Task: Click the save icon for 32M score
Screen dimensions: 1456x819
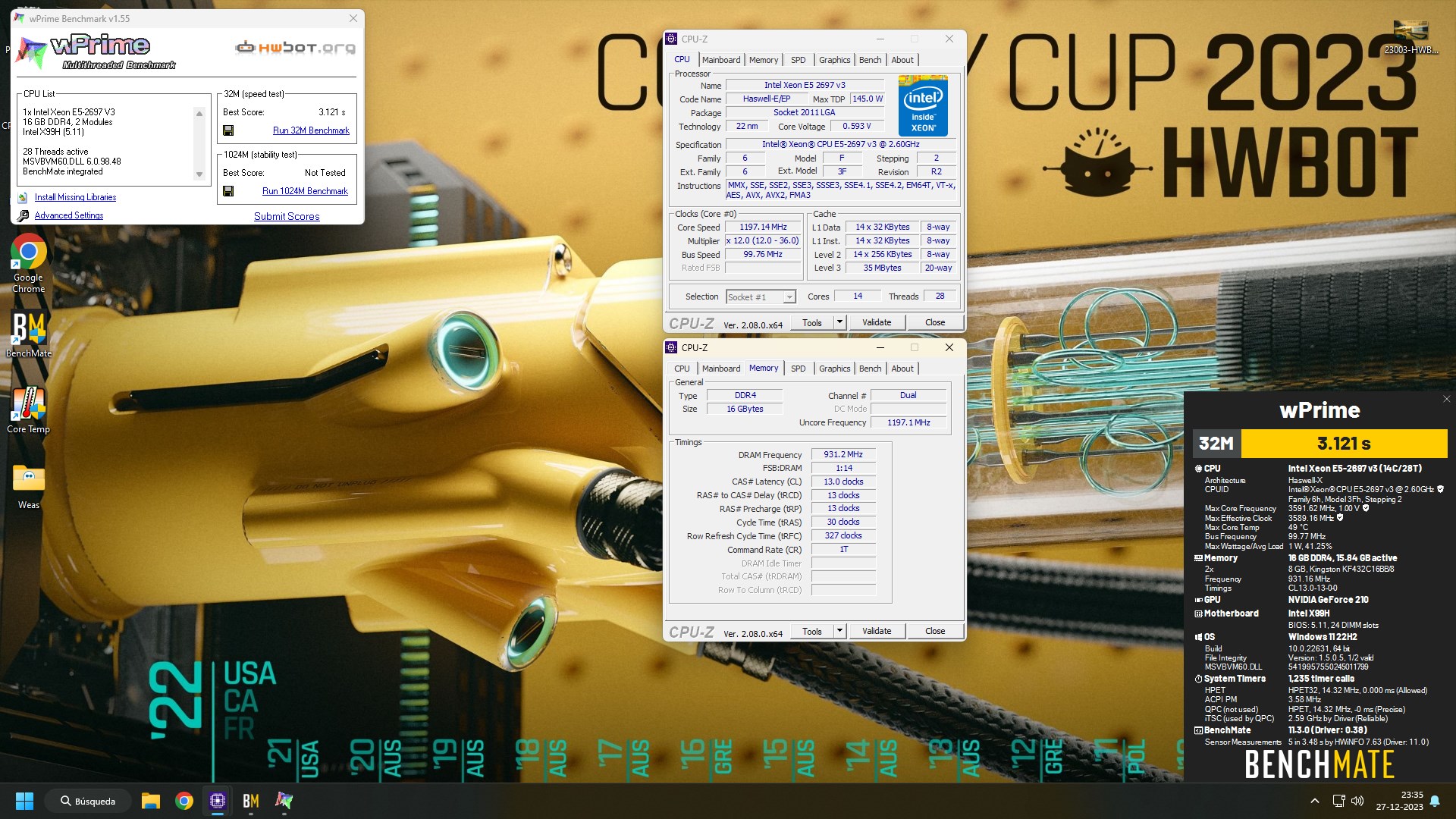Action: 228,130
